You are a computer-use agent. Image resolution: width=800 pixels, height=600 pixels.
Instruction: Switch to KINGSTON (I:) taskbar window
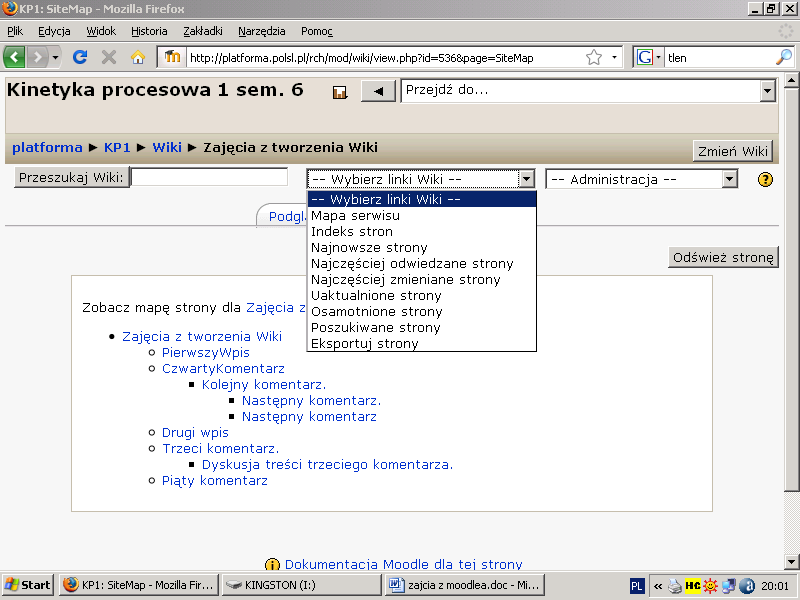pyautogui.click(x=302, y=585)
